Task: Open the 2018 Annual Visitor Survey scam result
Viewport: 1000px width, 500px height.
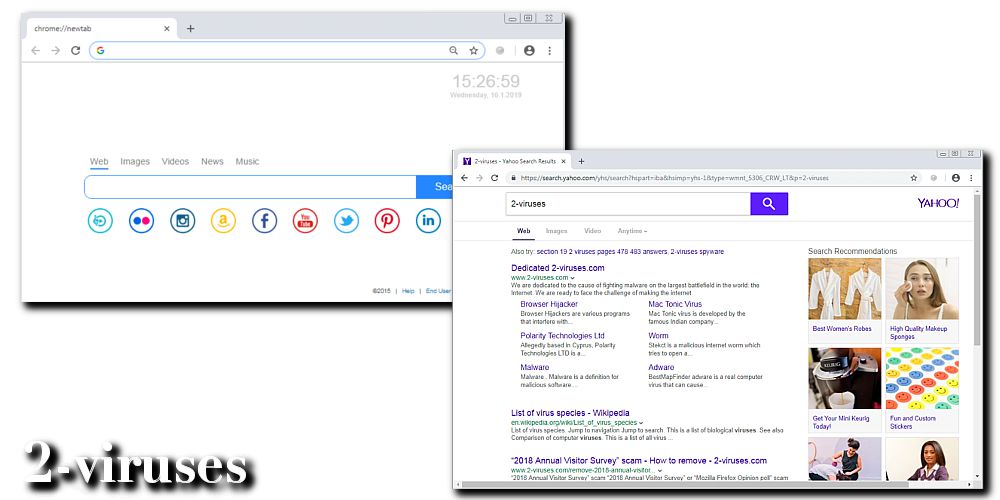Action: click(639, 460)
